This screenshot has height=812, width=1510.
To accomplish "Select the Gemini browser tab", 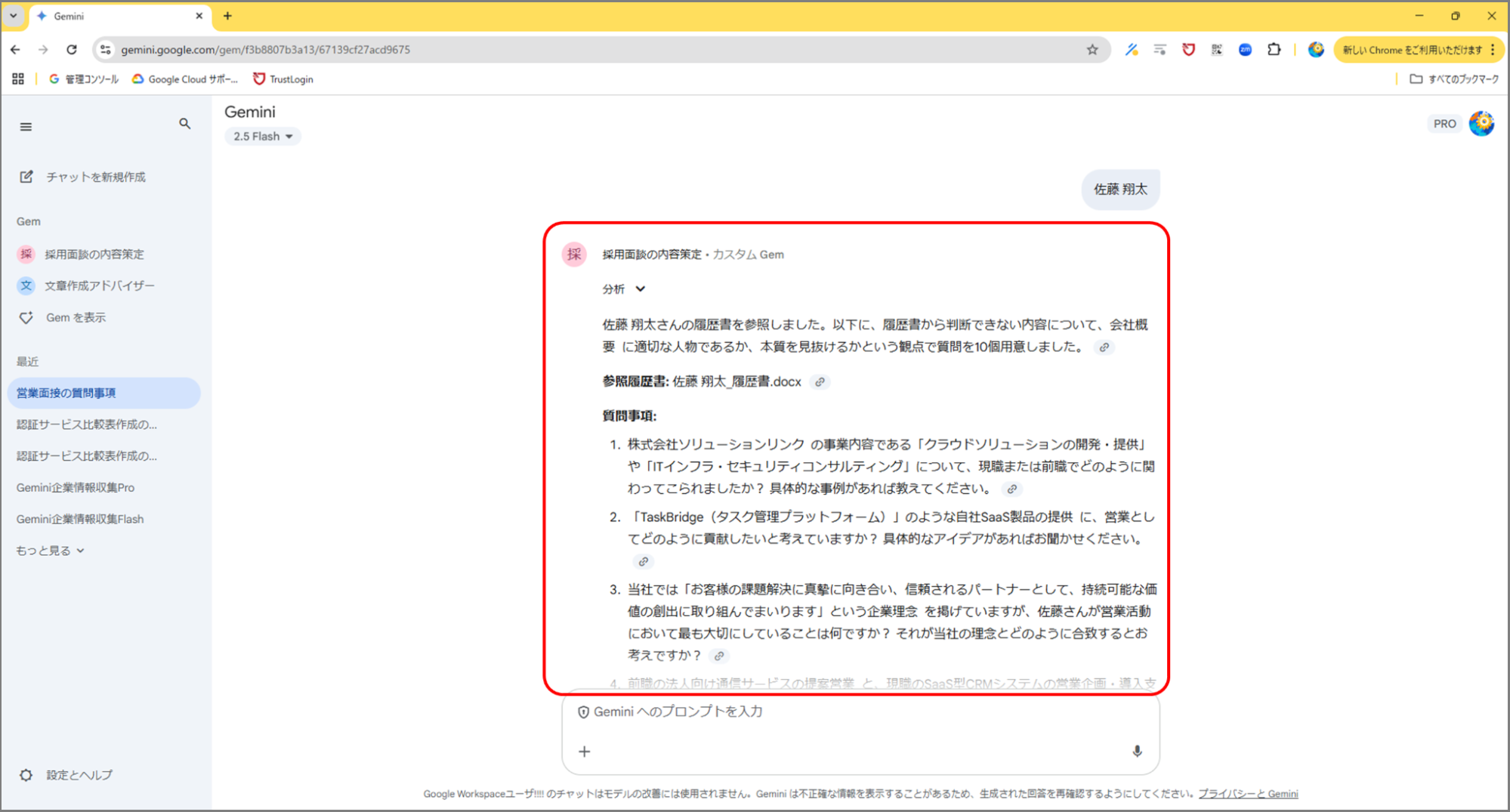I will pos(119,16).
